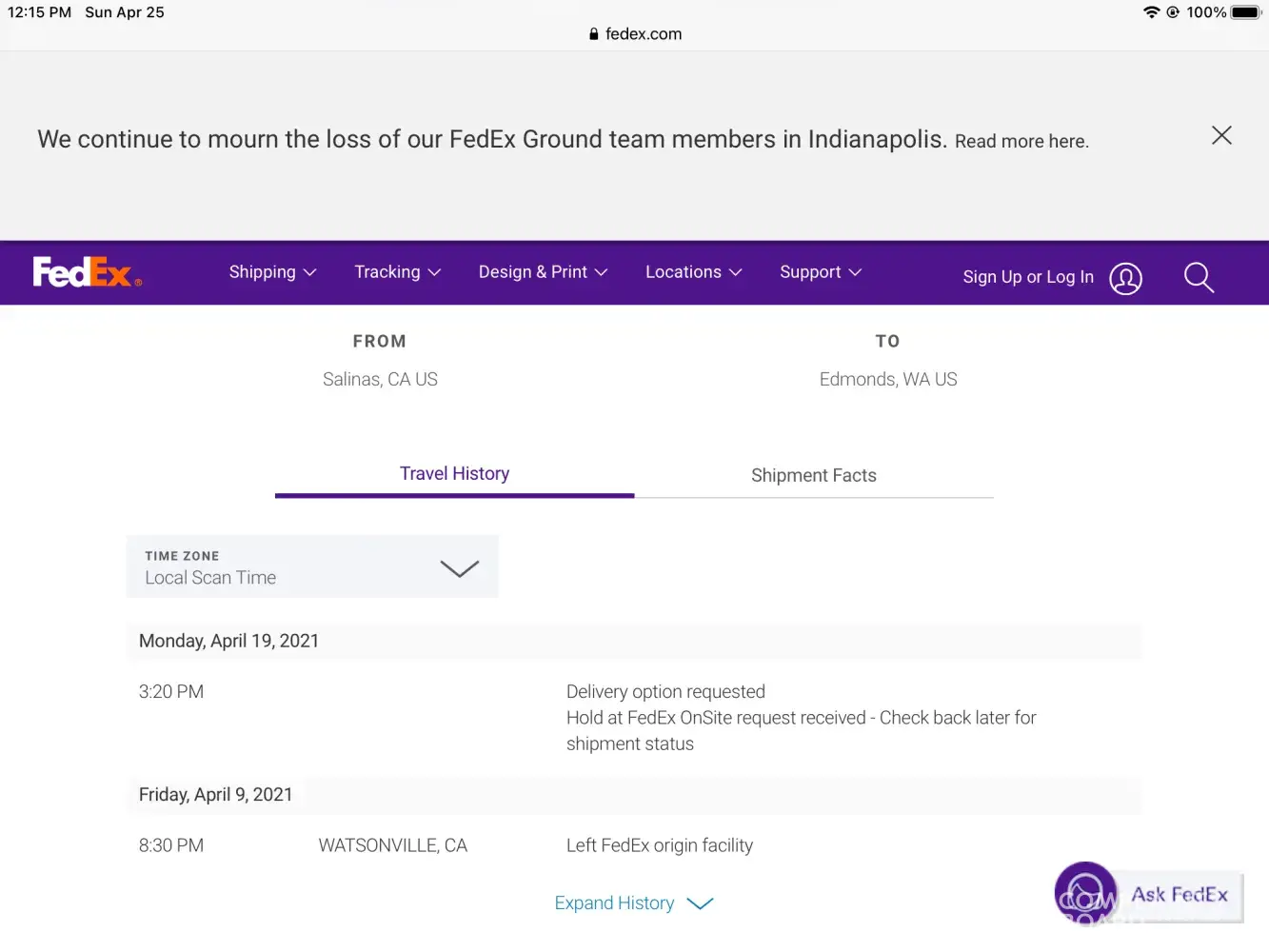Screen dimensions: 1269x952
Task: Tap the lock icon in address bar
Action: 594,34
